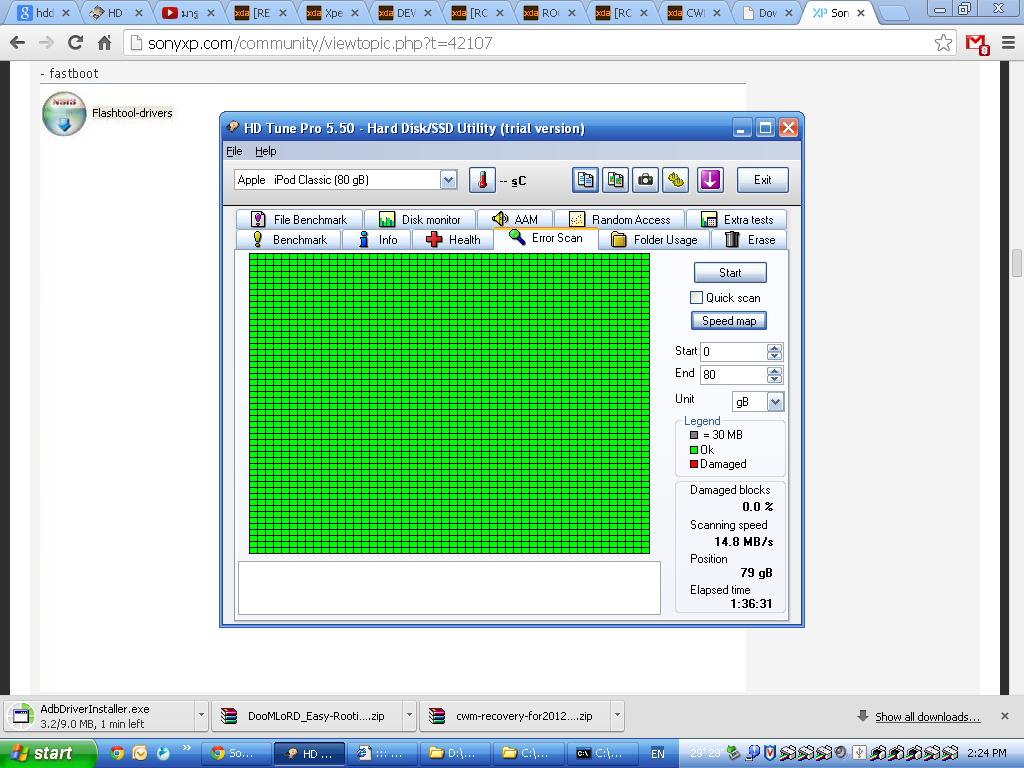
Task: Click the thermometer temperature icon
Action: (482, 180)
